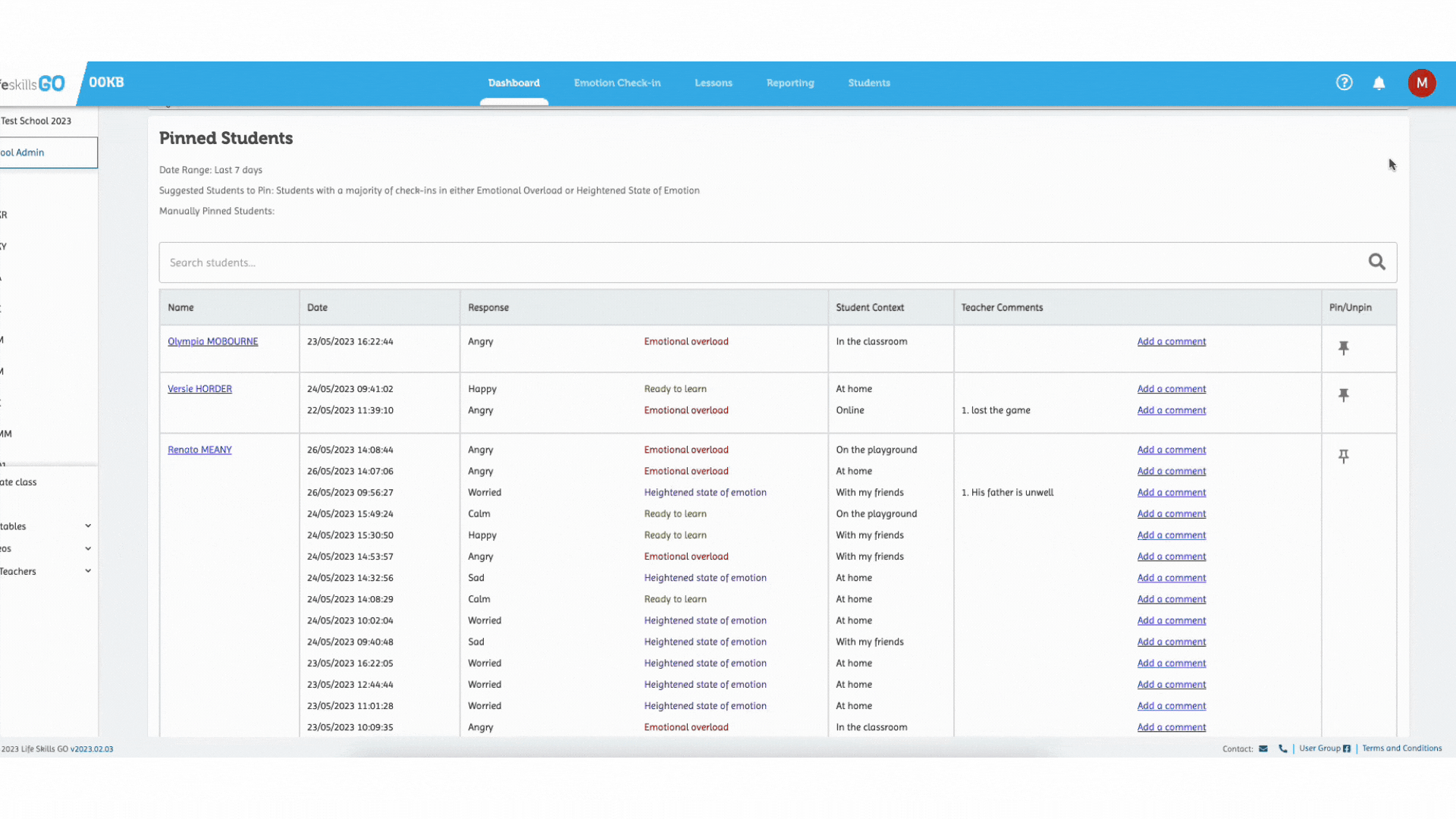Add comment on 23/05/2023 12:44:44 row
Viewport: 1456px width, 819px height.
[x=1171, y=685]
